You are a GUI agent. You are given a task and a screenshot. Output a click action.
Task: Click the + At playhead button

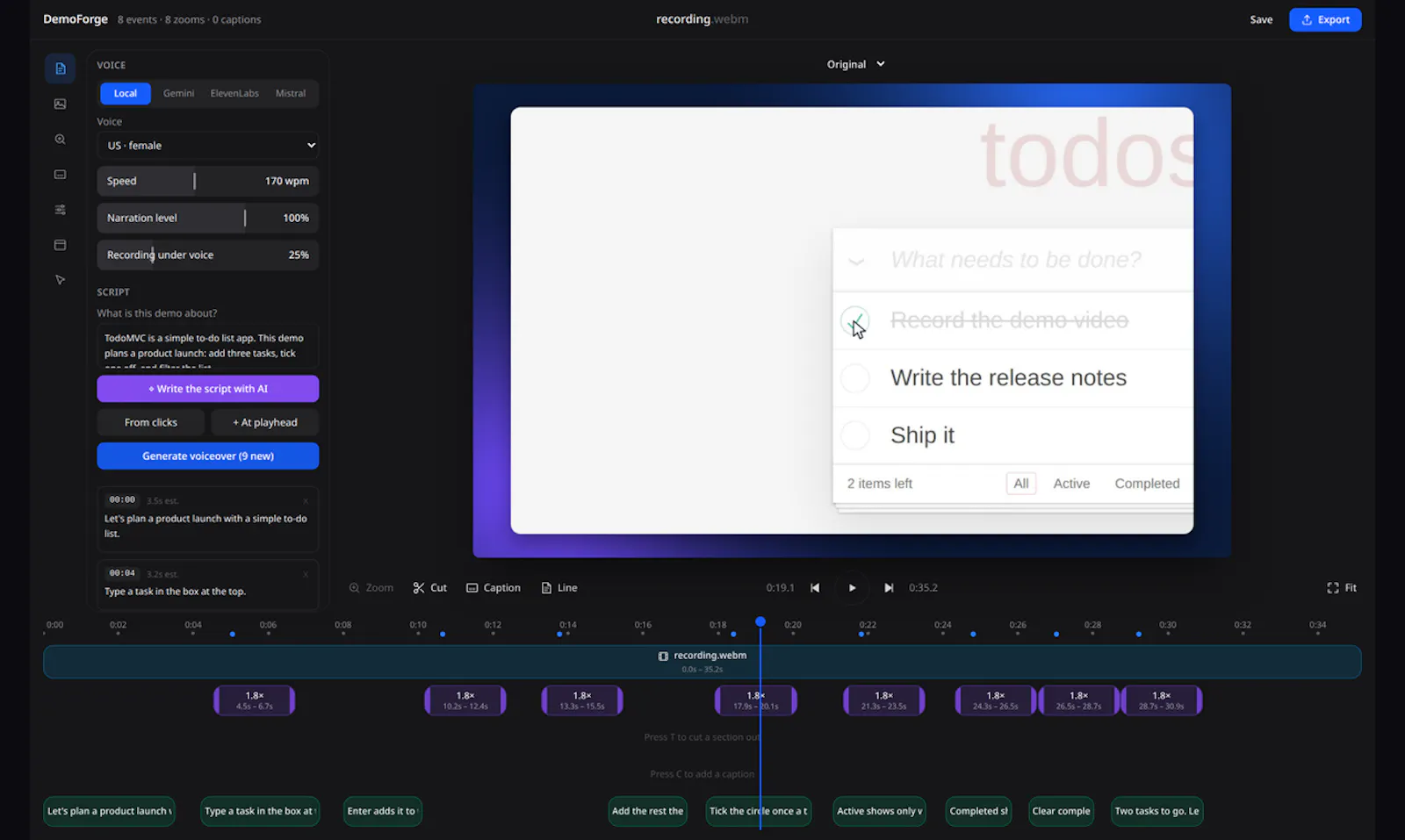pos(265,422)
